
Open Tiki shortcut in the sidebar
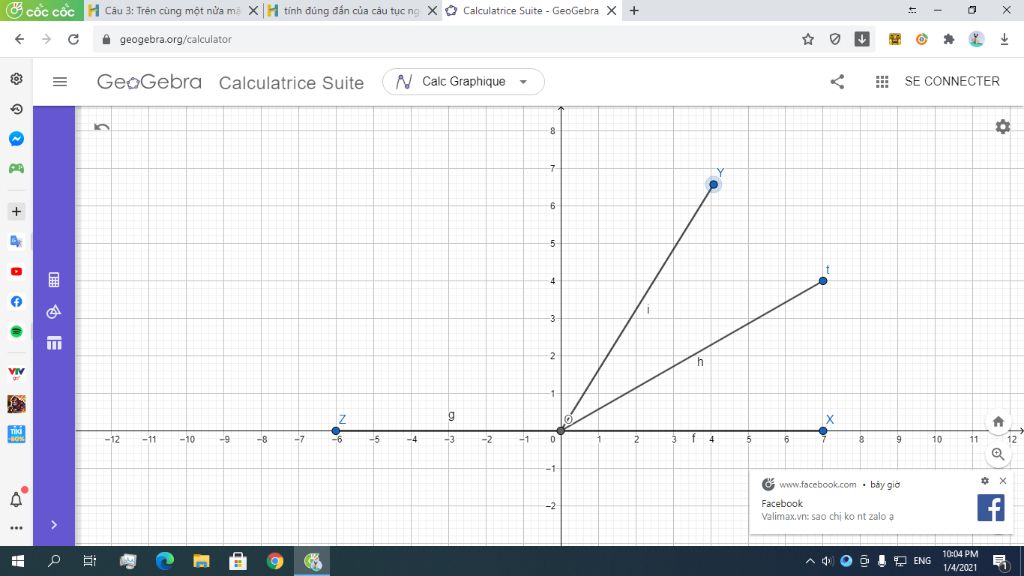pyautogui.click(x=16, y=434)
